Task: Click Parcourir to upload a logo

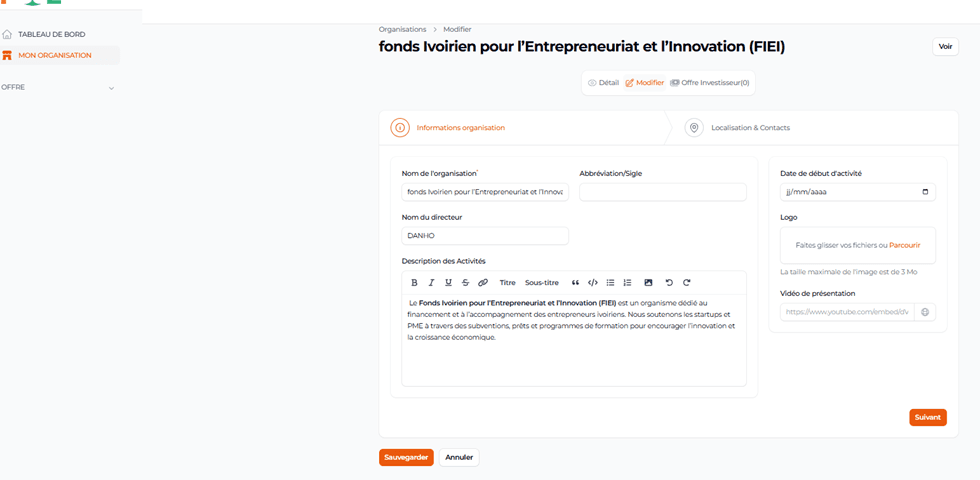Action: click(x=904, y=245)
